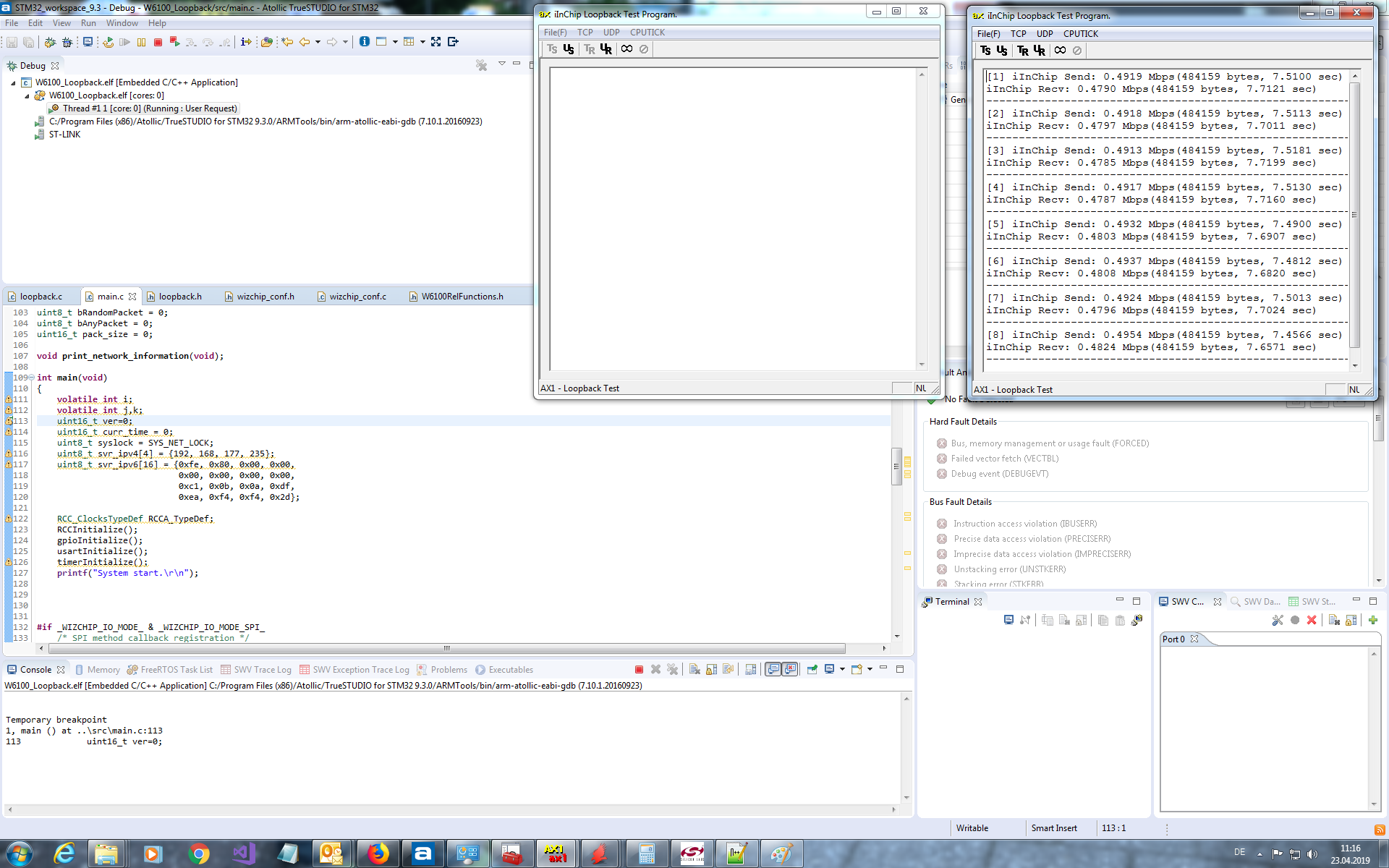The height and width of the screenshot is (868, 1389).
Task: Click TR icon in right Loopback window
Action: [1022, 51]
